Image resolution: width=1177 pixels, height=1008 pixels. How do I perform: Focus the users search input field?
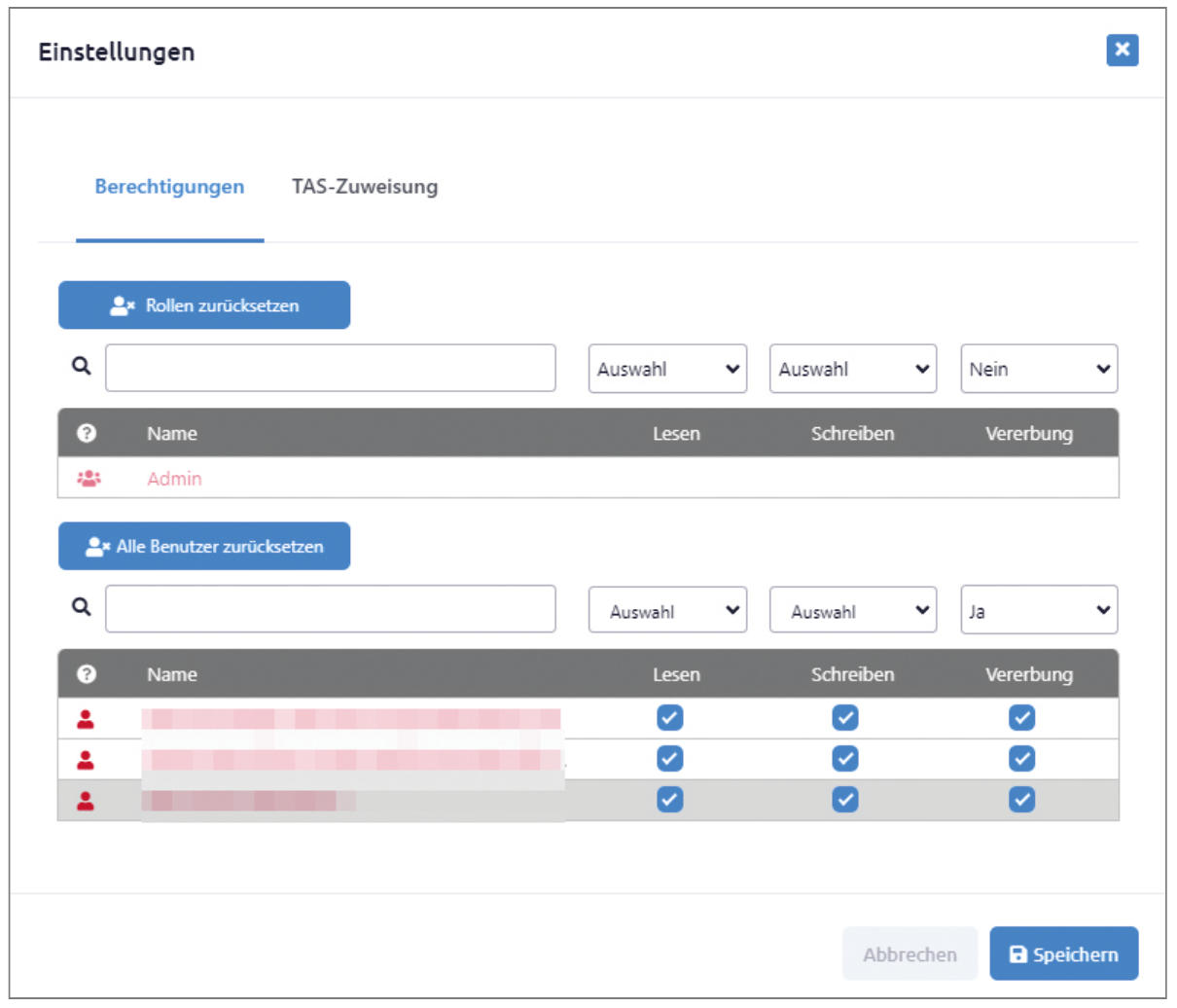[331, 609]
